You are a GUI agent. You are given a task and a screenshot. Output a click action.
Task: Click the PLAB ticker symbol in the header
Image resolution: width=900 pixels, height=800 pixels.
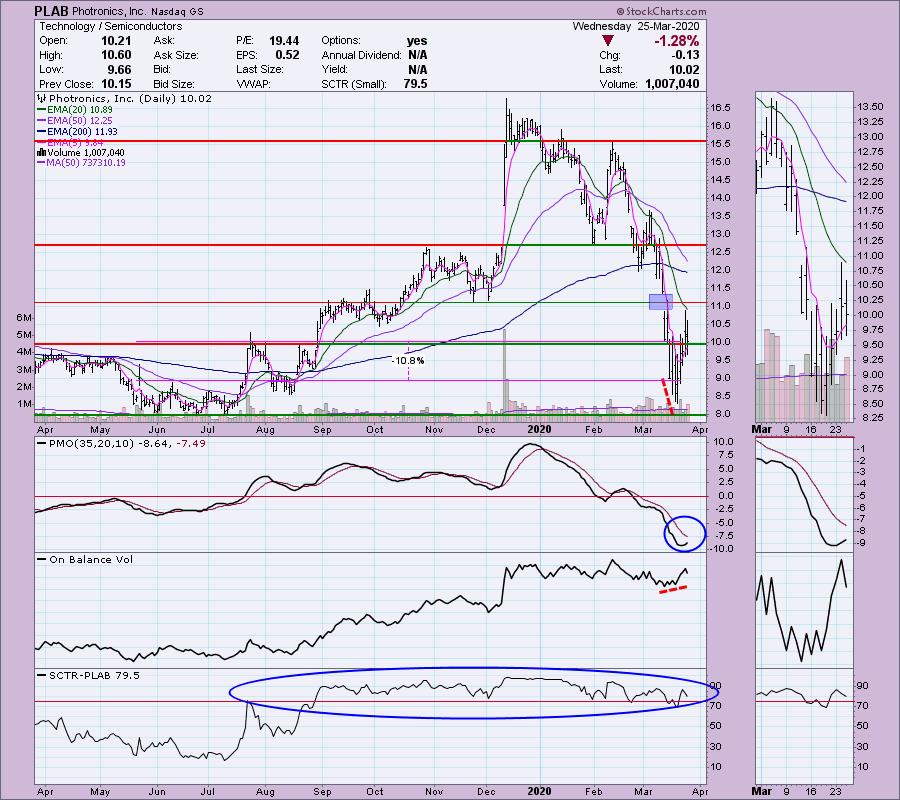52,11
